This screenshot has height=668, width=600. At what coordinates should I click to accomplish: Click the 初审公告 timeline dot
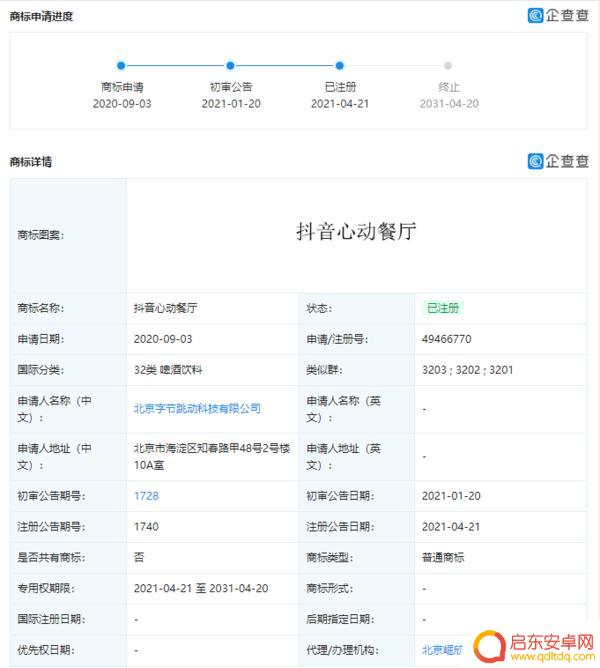point(230,66)
